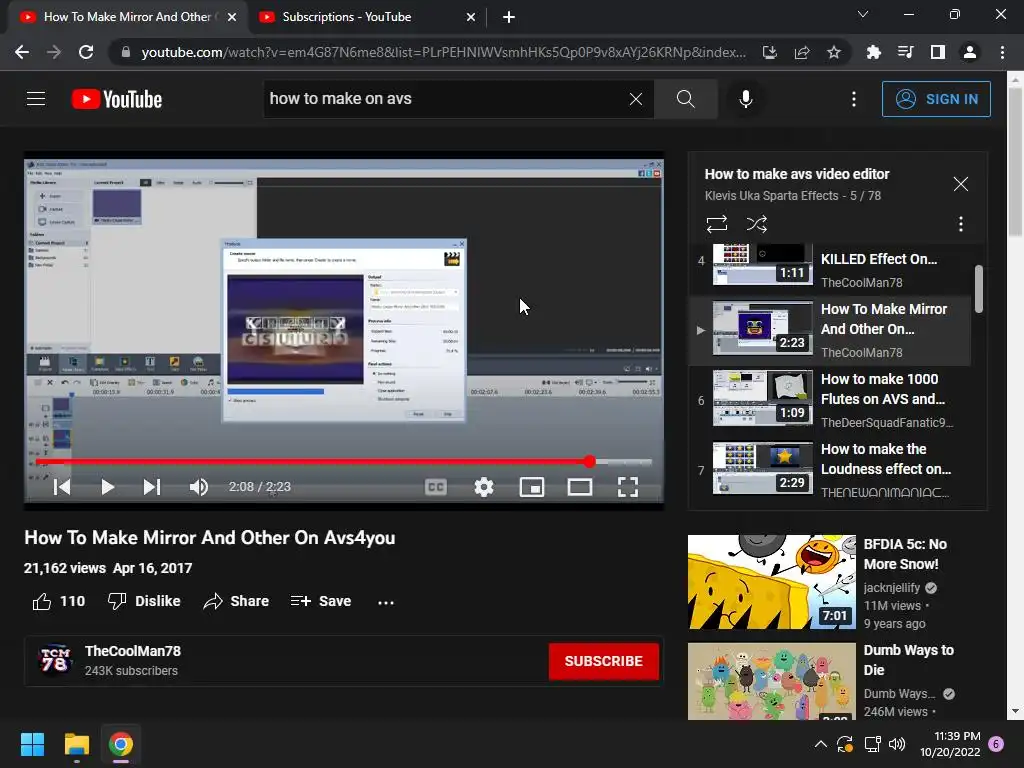Open Chrome extensions puzzle icon
The image size is (1024, 768).
873,52
